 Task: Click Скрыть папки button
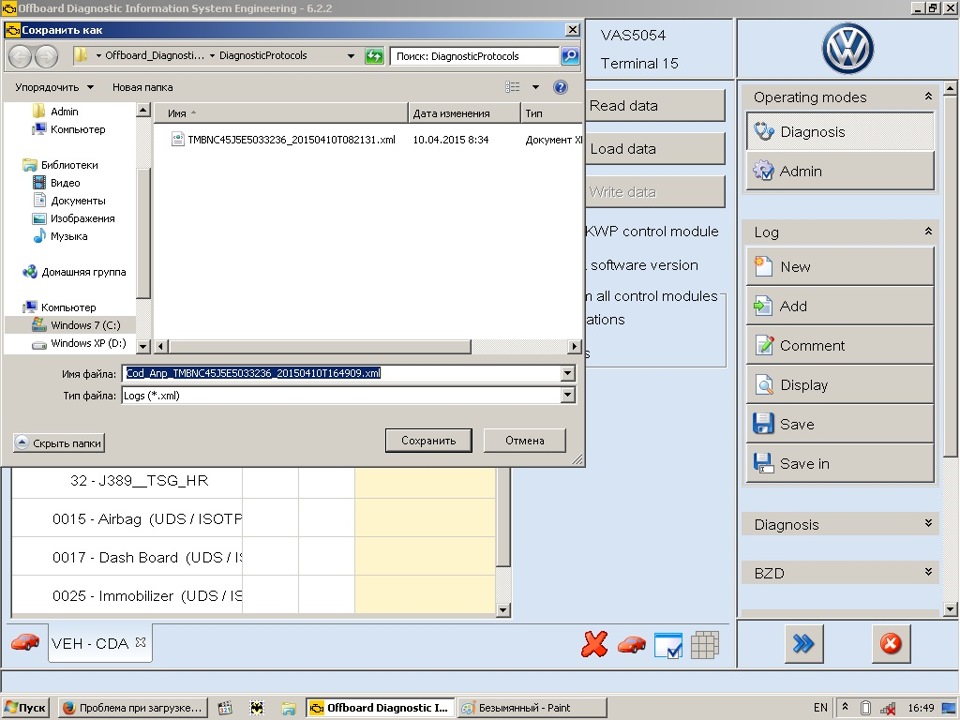[x=59, y=443]
